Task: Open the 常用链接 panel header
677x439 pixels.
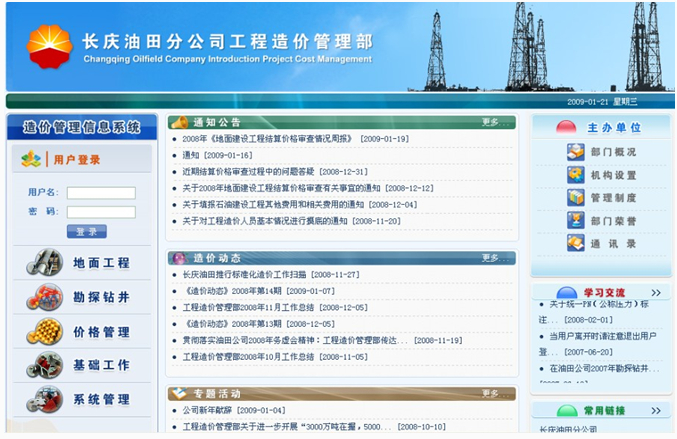Action: coord(605,411)
